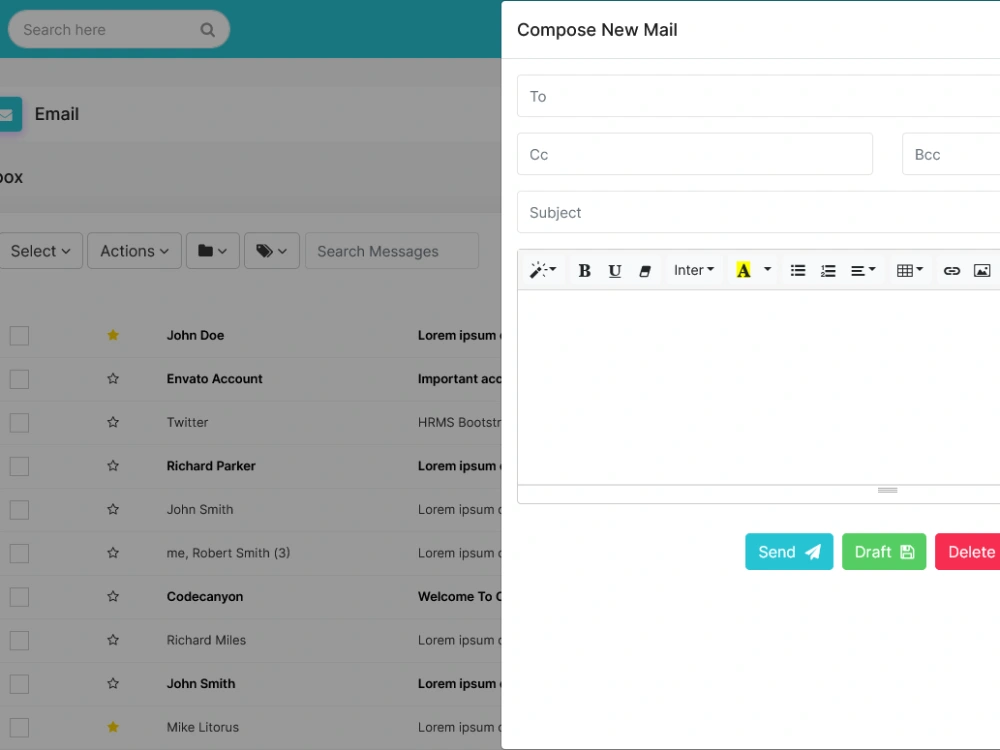The height and width of the screenshot is (750, 1000).
Task: Open the Mike Litorus sender name
Action: [203, 727]
